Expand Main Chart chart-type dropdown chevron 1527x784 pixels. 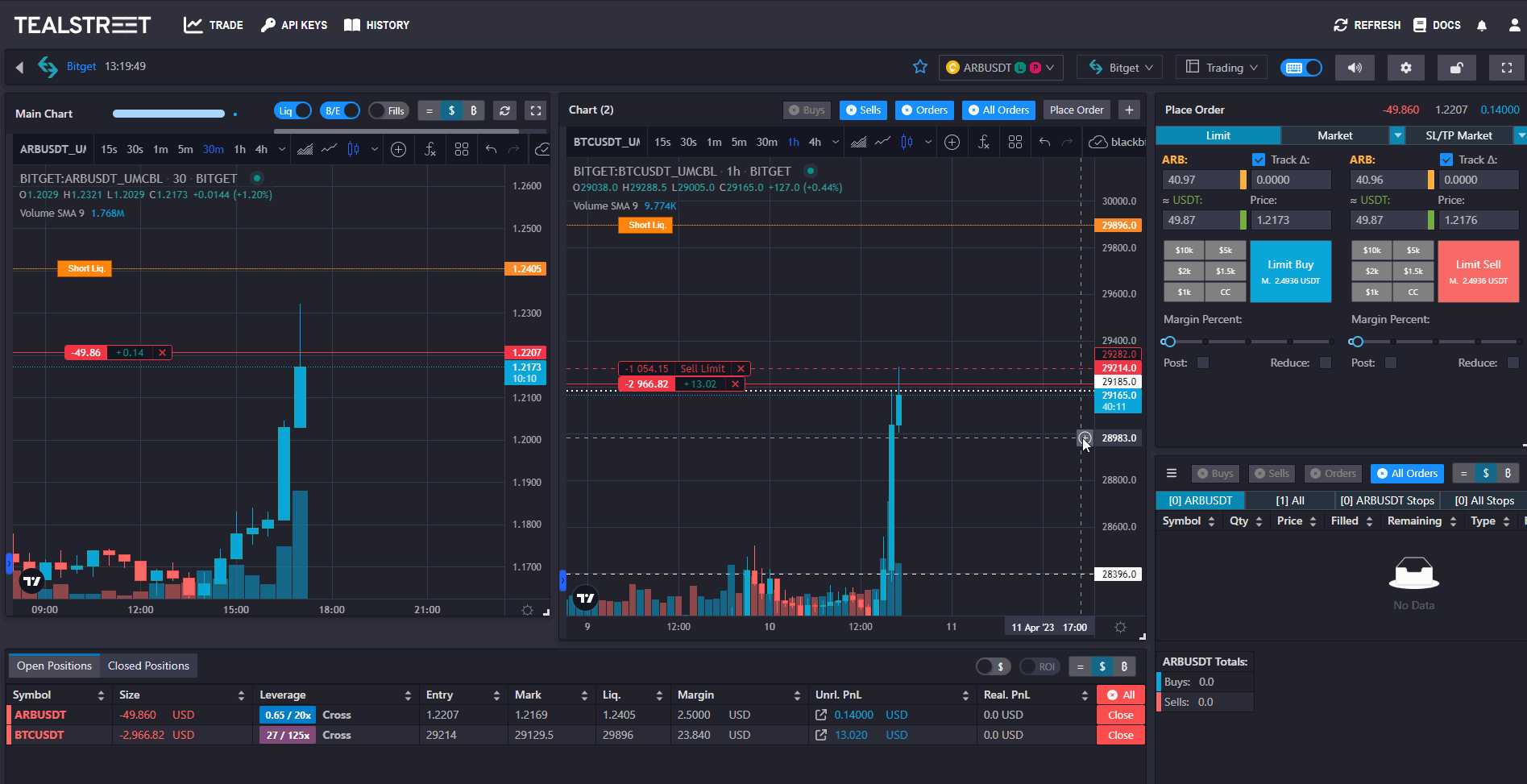pyautogui.click(x=375, y=149)
